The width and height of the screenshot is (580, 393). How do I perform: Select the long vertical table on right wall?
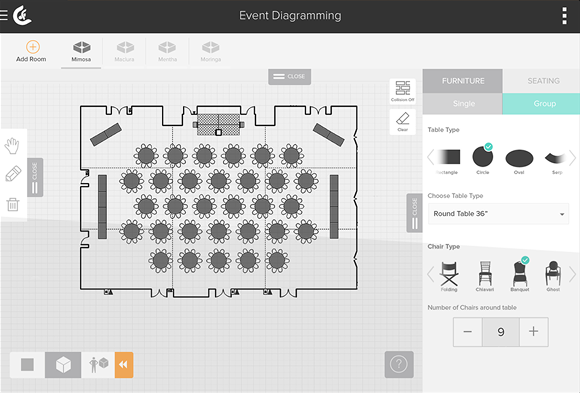point(334,207)
